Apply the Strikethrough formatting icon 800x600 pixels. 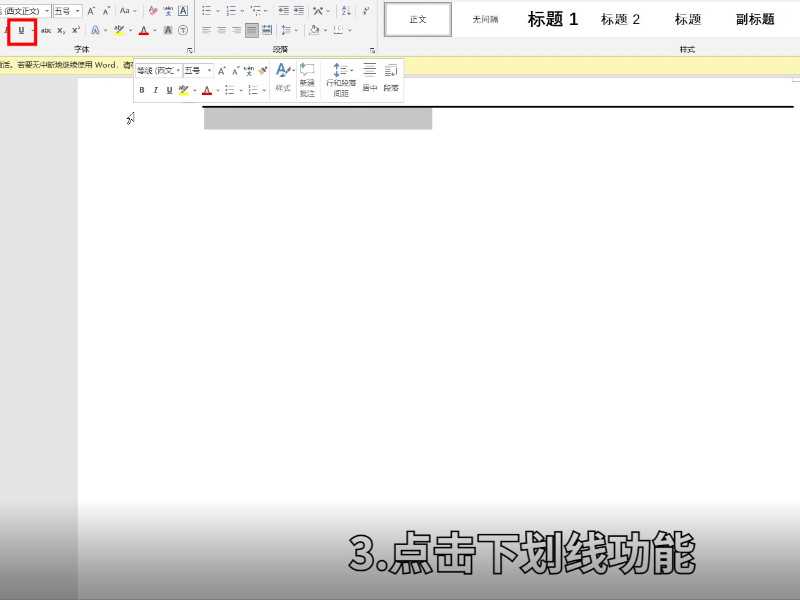click(47, 30)
